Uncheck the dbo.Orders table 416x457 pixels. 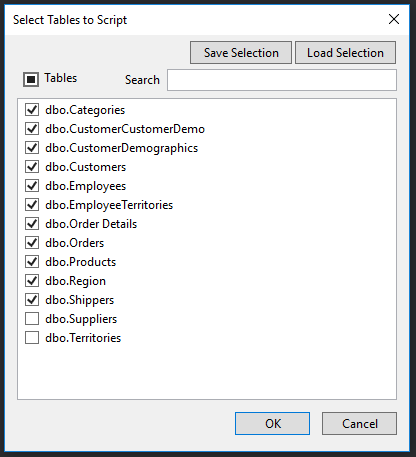32,243
